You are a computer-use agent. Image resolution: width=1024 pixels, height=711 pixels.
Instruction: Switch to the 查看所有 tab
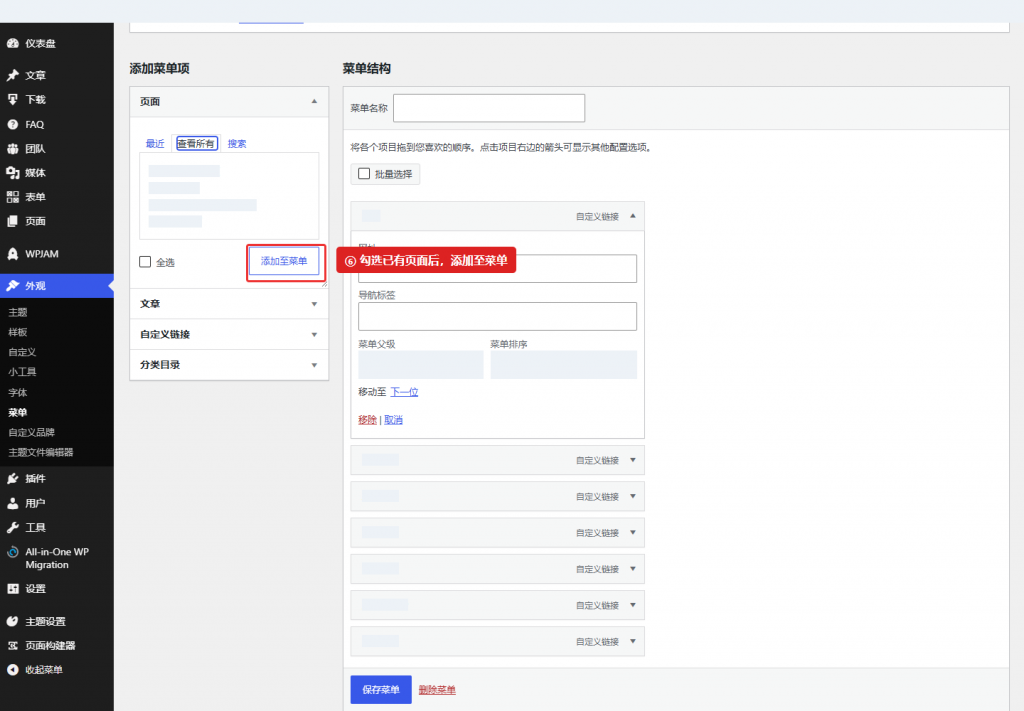[x=197, y=144]
